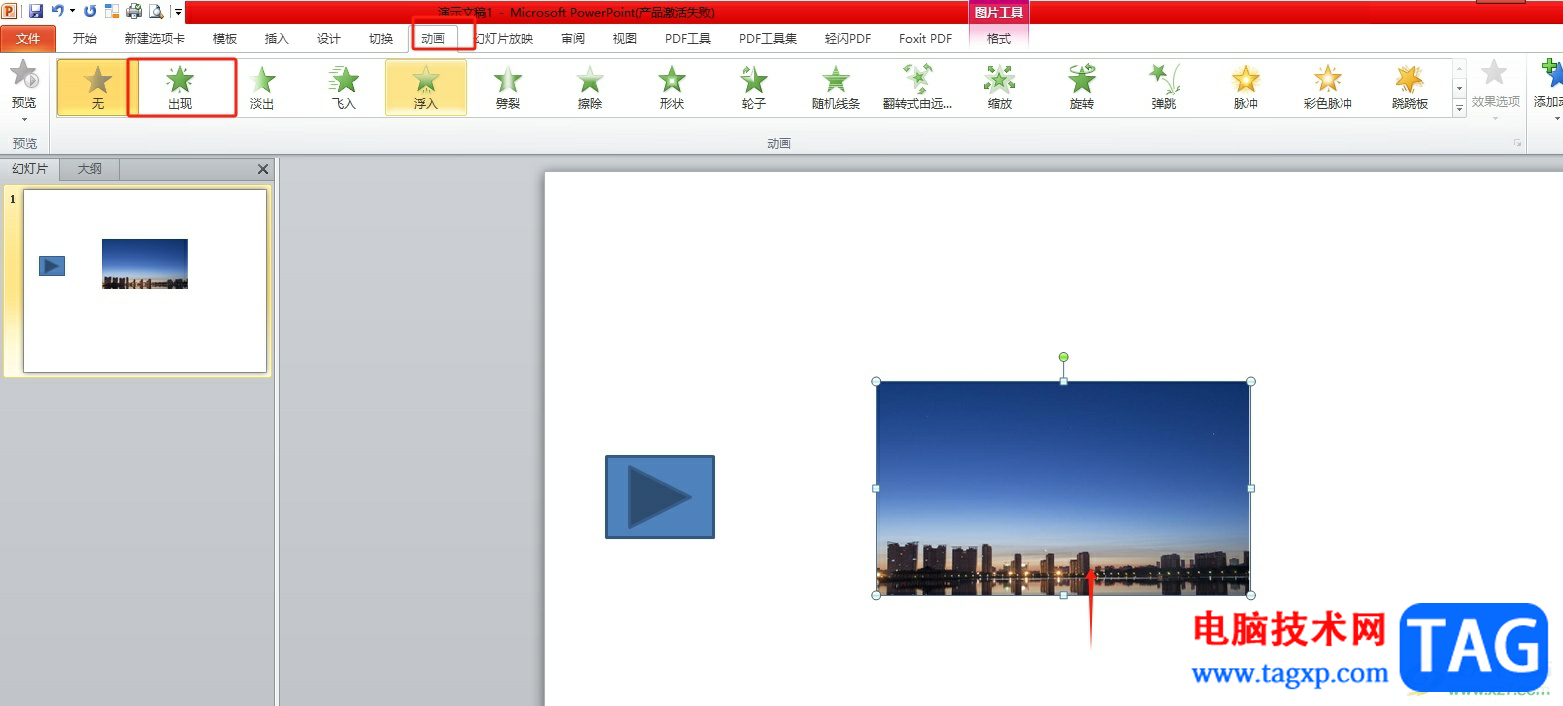
Task: Switch to the 新建选项卡 ribbon tab
Action: point(154,39)
